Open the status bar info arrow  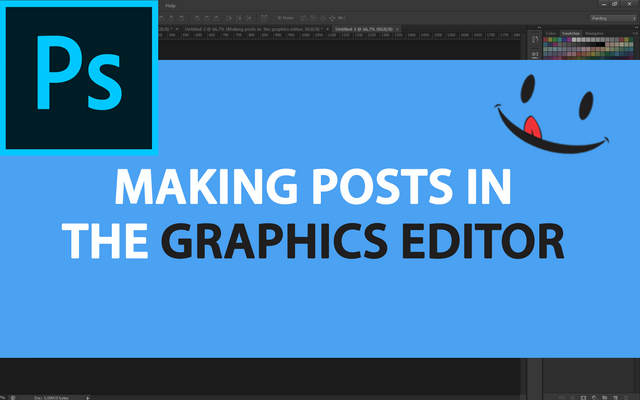[x=87, y=398]
